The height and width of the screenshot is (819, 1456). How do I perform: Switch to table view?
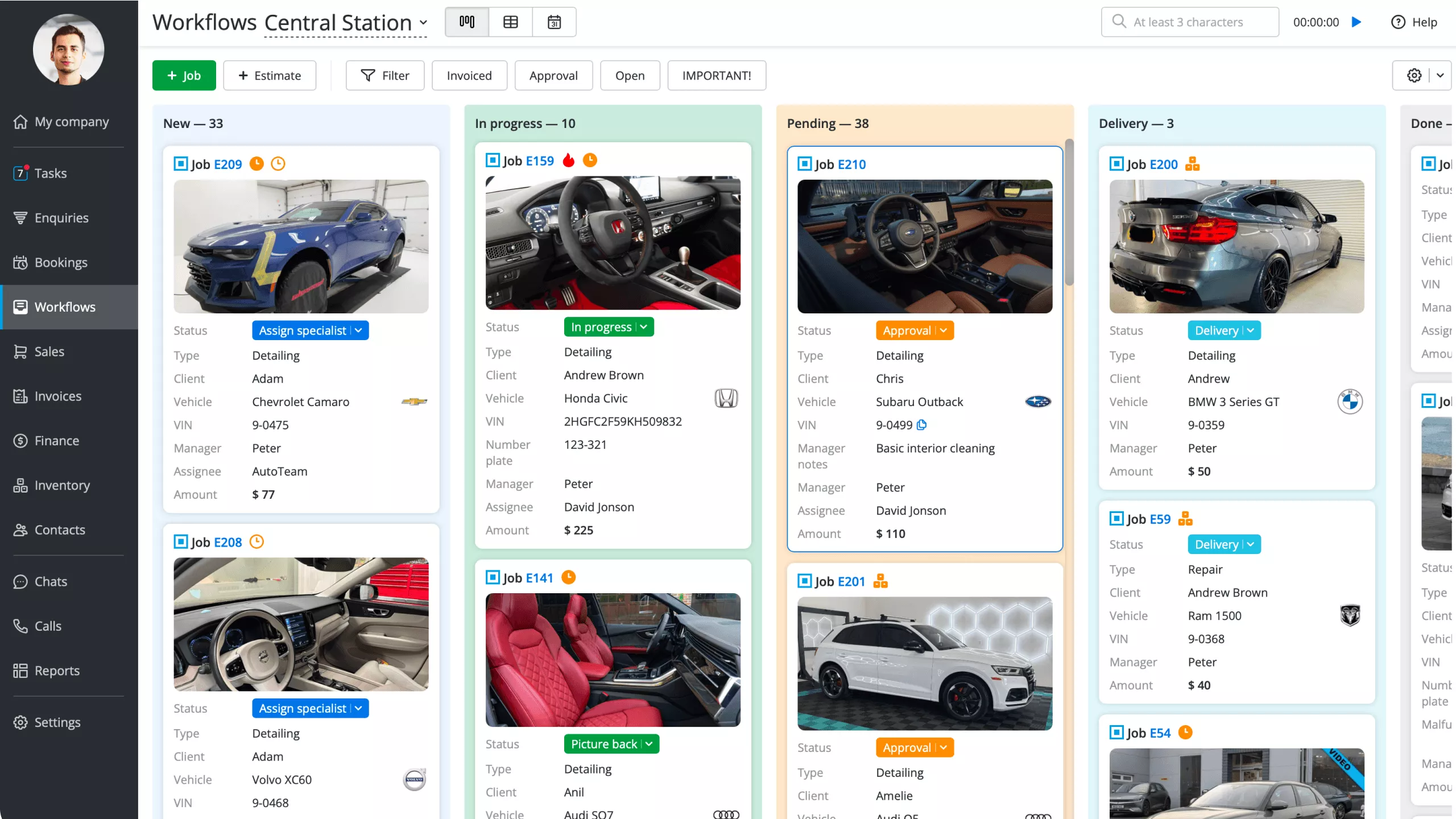pyautogui.click(x=511, y=22)
